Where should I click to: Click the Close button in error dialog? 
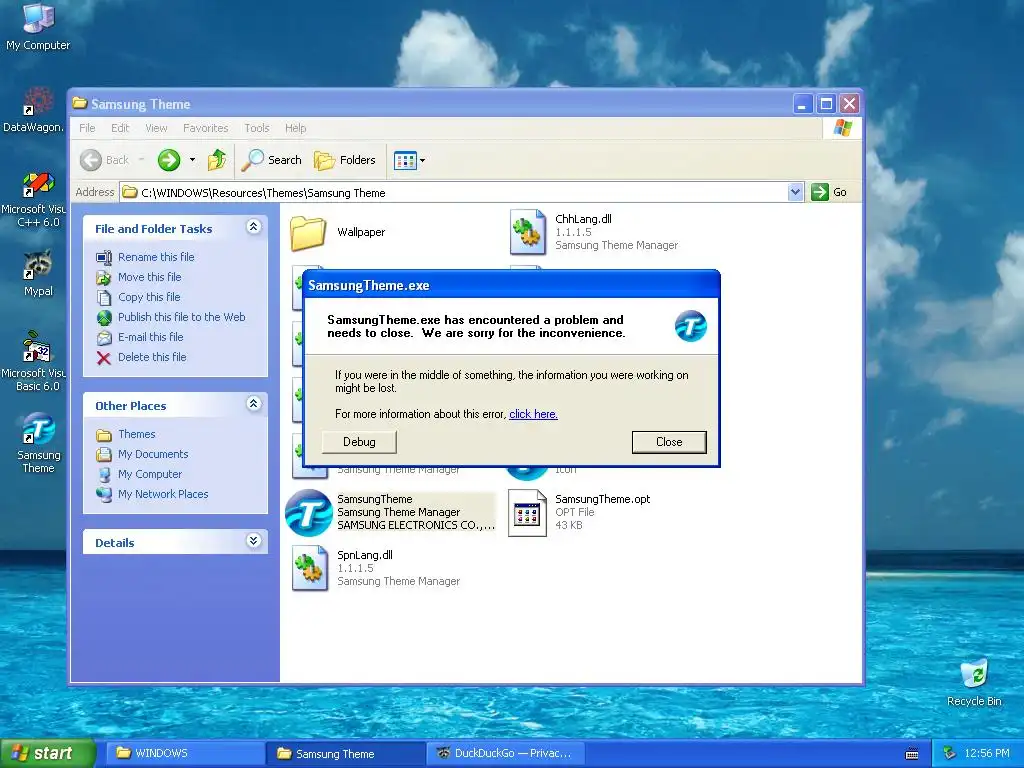pos(669,442)
